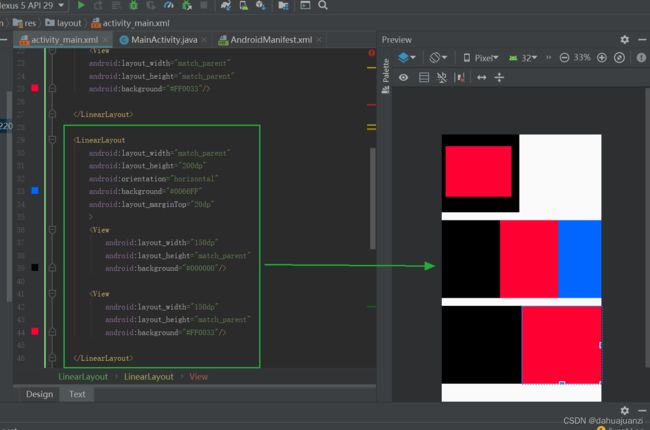This screenshot has width=650, height=430.
Task: Collapse the fold marker at line 36 View
Action: click(x=52, y=229)
